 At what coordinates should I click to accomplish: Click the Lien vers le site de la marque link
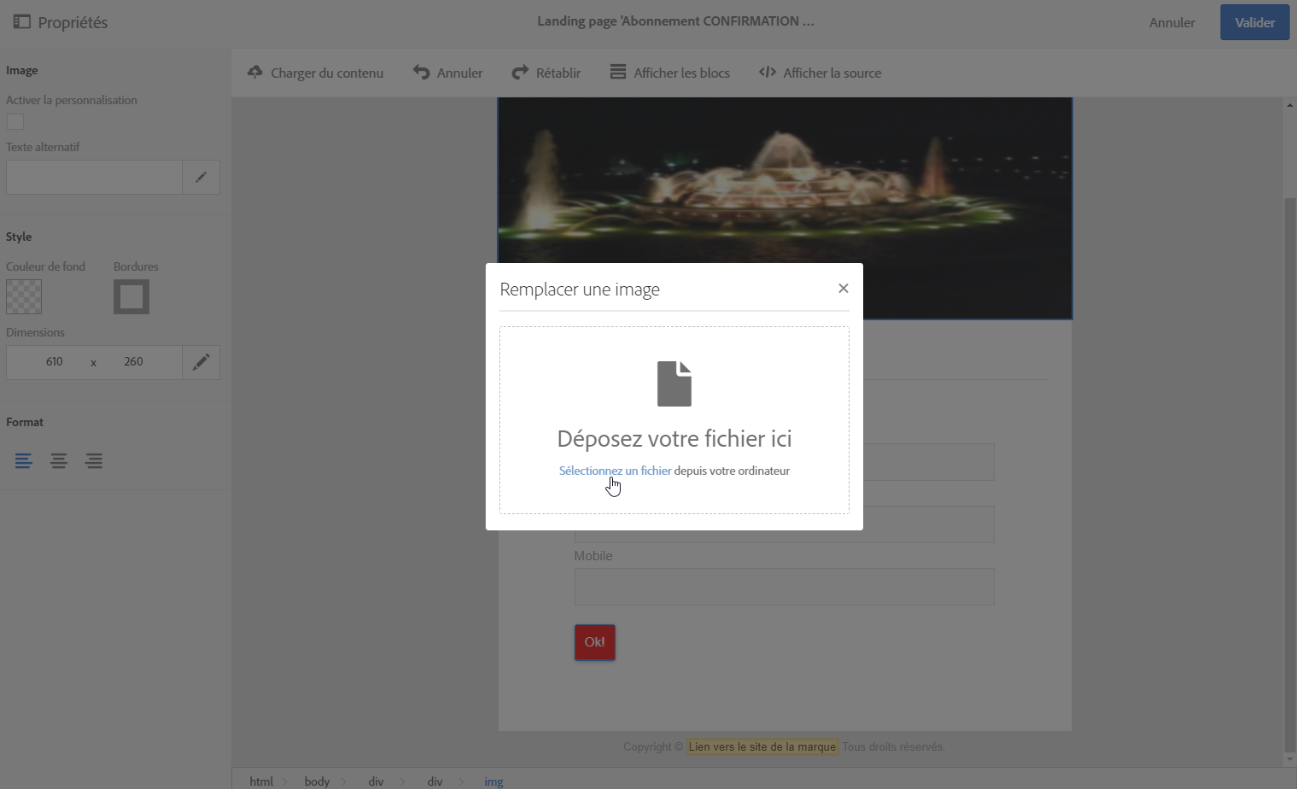pos(762,747)
